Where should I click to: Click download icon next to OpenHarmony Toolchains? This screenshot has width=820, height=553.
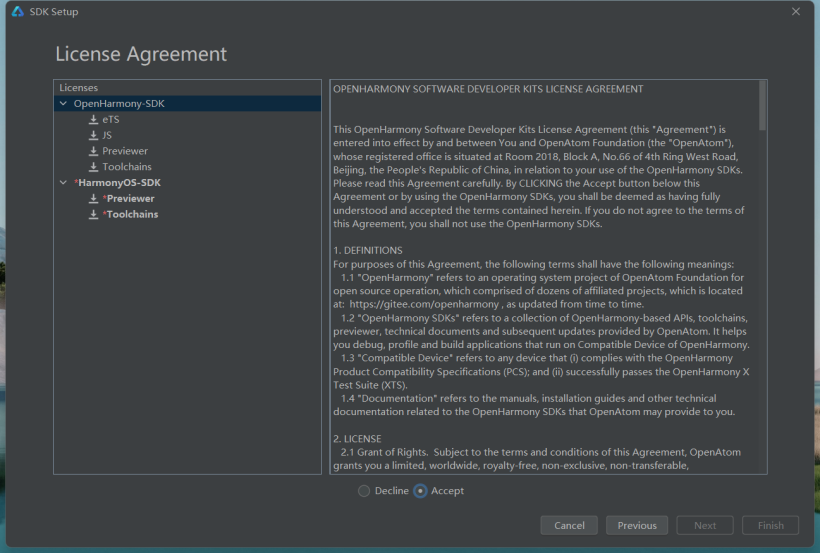(93, 167)
